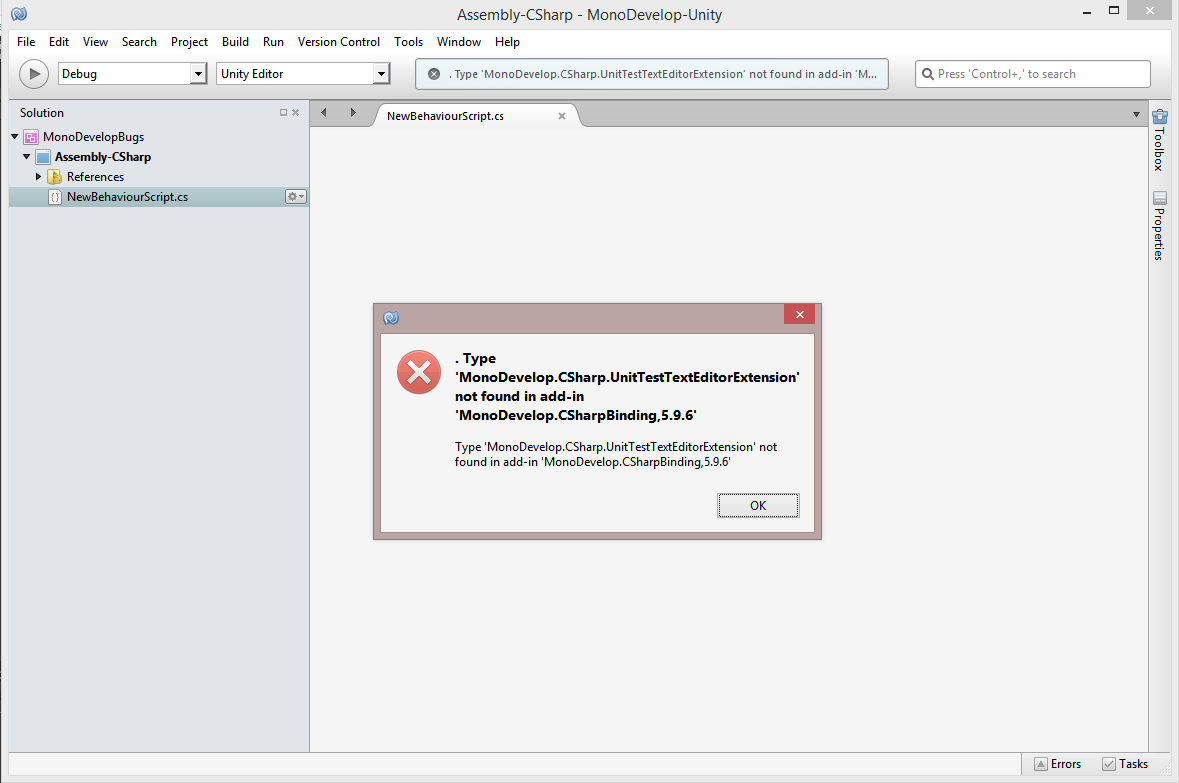Collapse the MonoDevelopBugs solution node
The image size is (1179, 783).
tap(14, 136)
